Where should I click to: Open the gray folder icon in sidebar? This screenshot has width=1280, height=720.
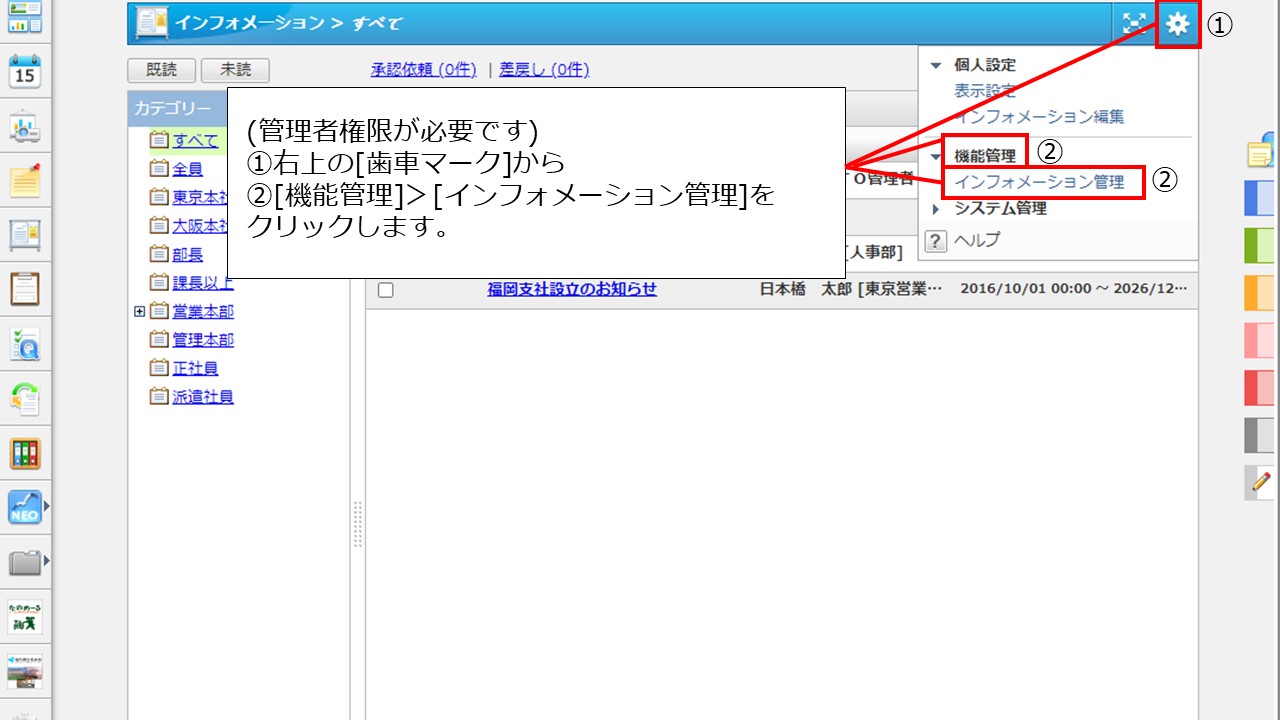point(25,563)
